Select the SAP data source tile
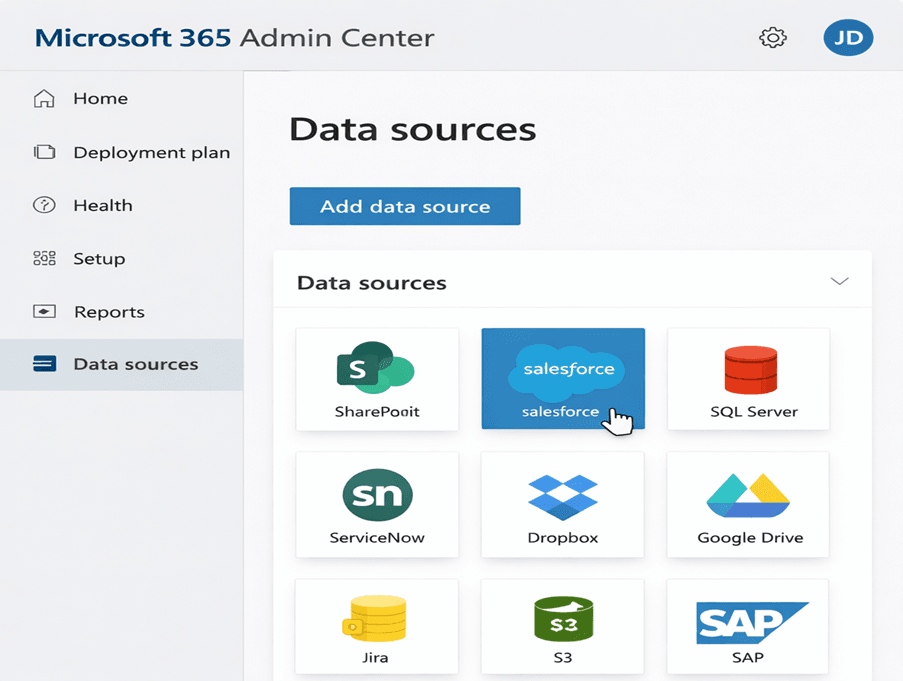903x681 pixels. [x=748, y=627]
